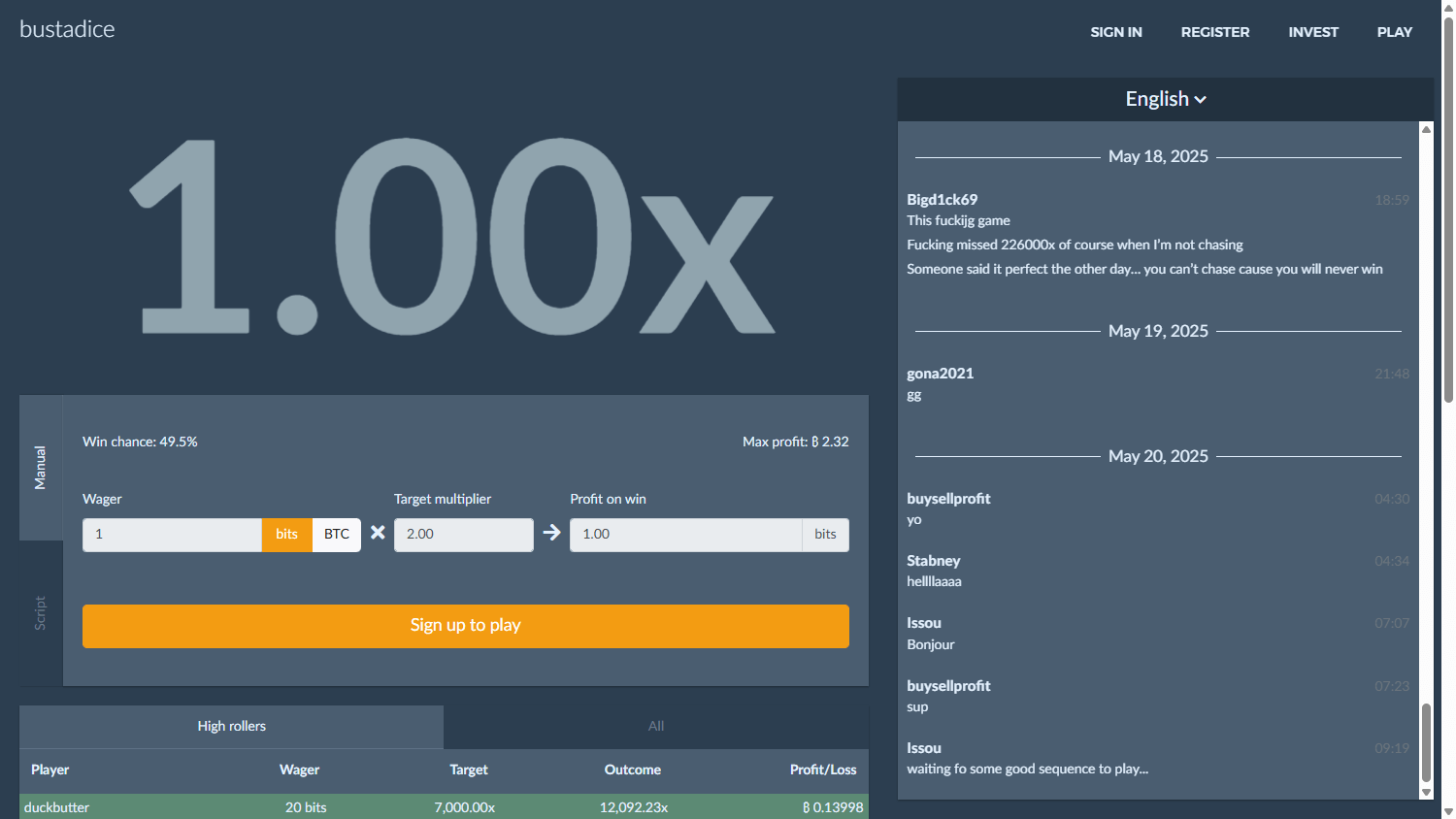Click the chat scrollbar down arrow
Screen dimensions: 1456x819
pos(1426,792)
